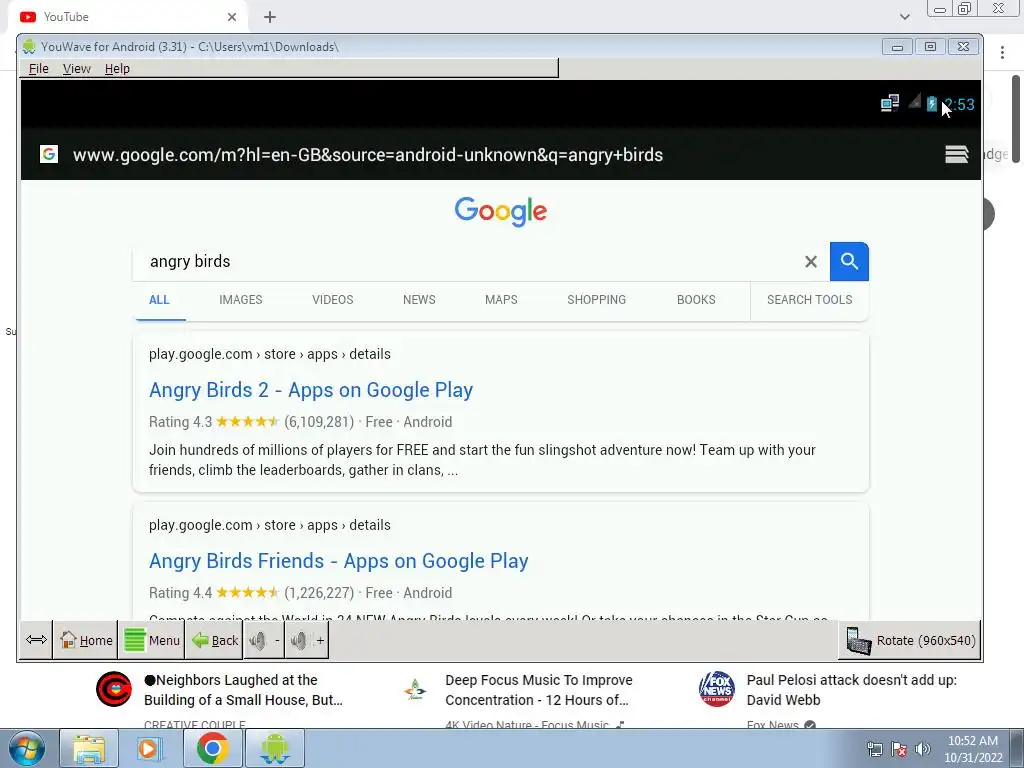Click the blue Google search magnifier button
The width and height of the screenshot is (1024, 768).
tap(849, 261)
